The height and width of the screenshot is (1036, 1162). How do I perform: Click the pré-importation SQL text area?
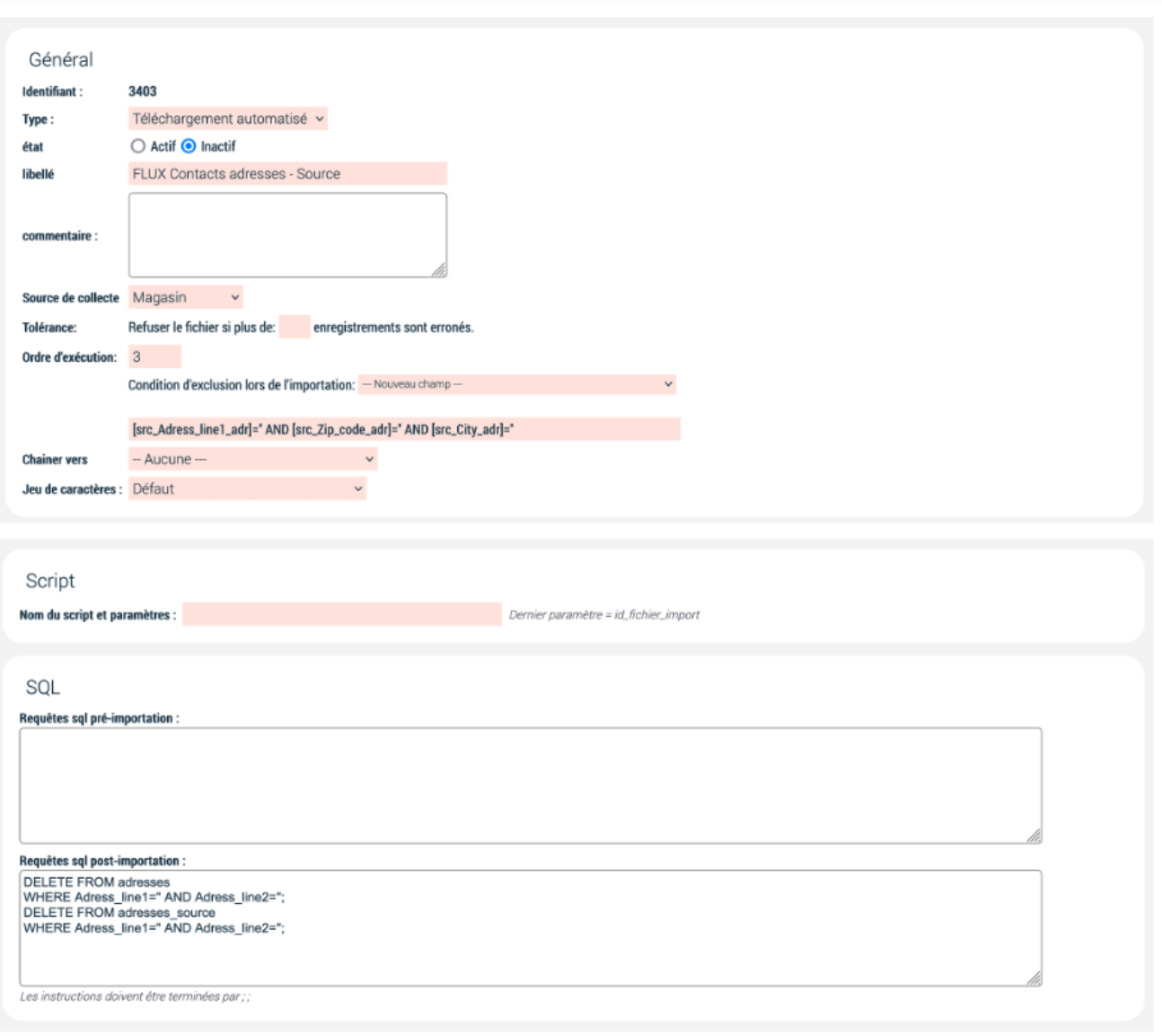pyautogui.click(x=531, y=786)
